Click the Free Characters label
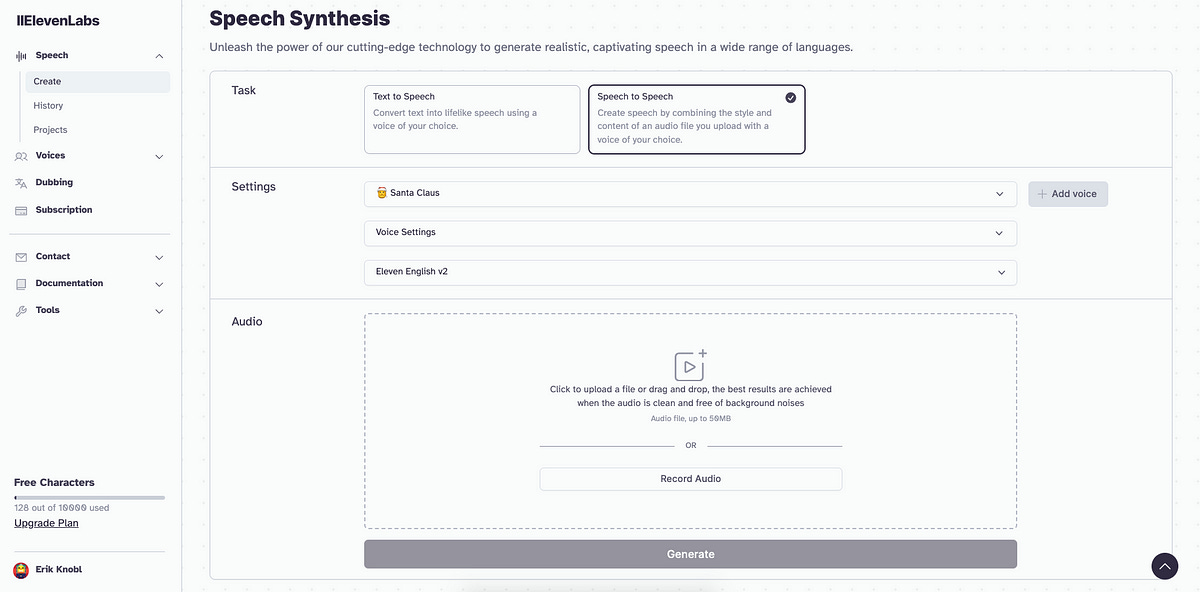 [x=54, y=482]
